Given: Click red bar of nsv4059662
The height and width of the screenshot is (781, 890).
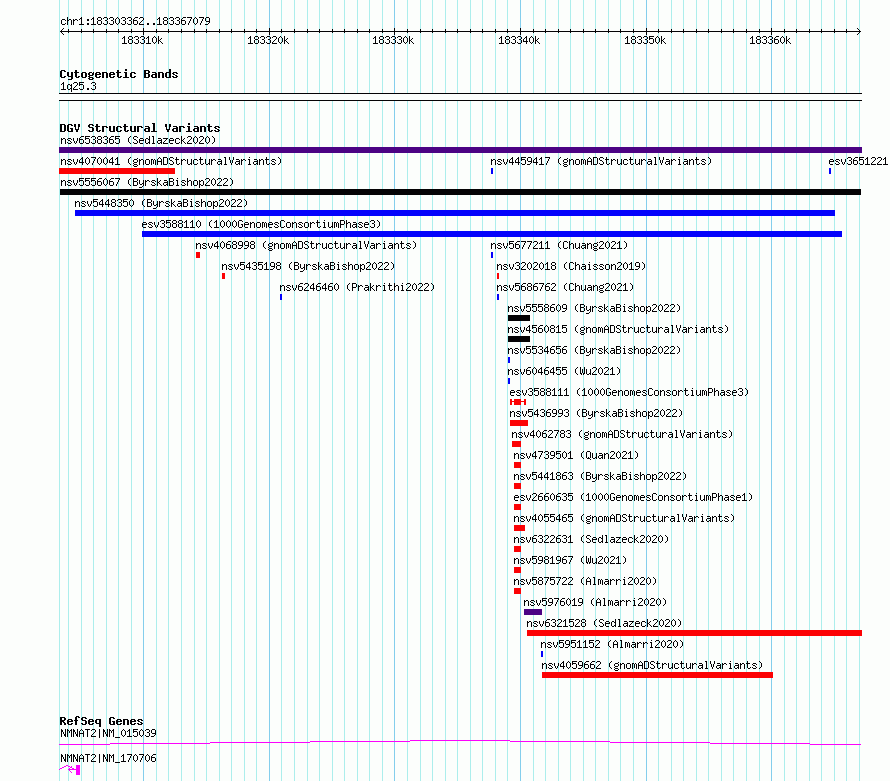Looking at the screenshot, I should click(657, 675).
